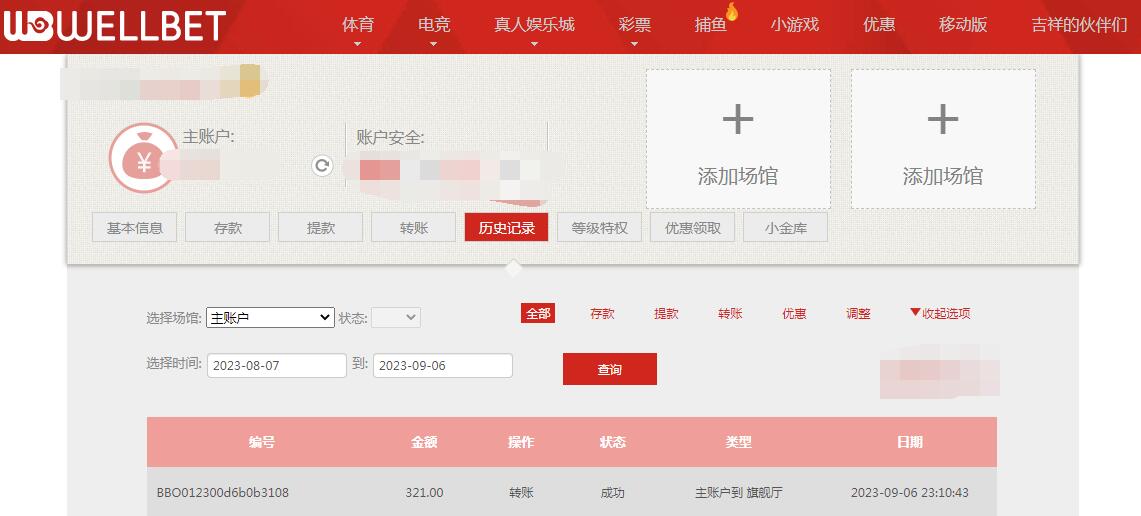
Task: Click the 日期 column header
Action: click(910, 442)
